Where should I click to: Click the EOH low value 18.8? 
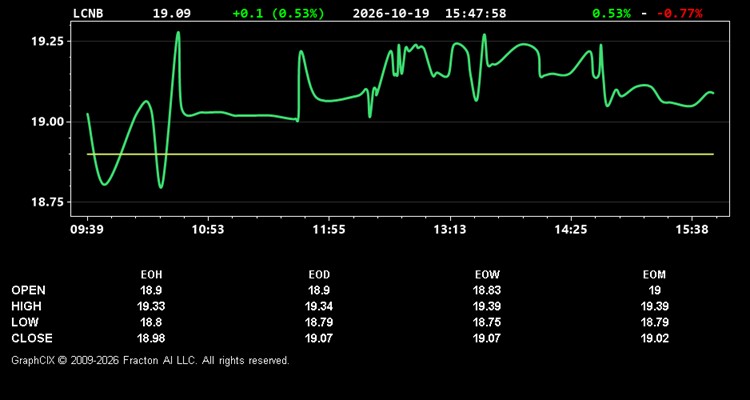tap(151, 322)
